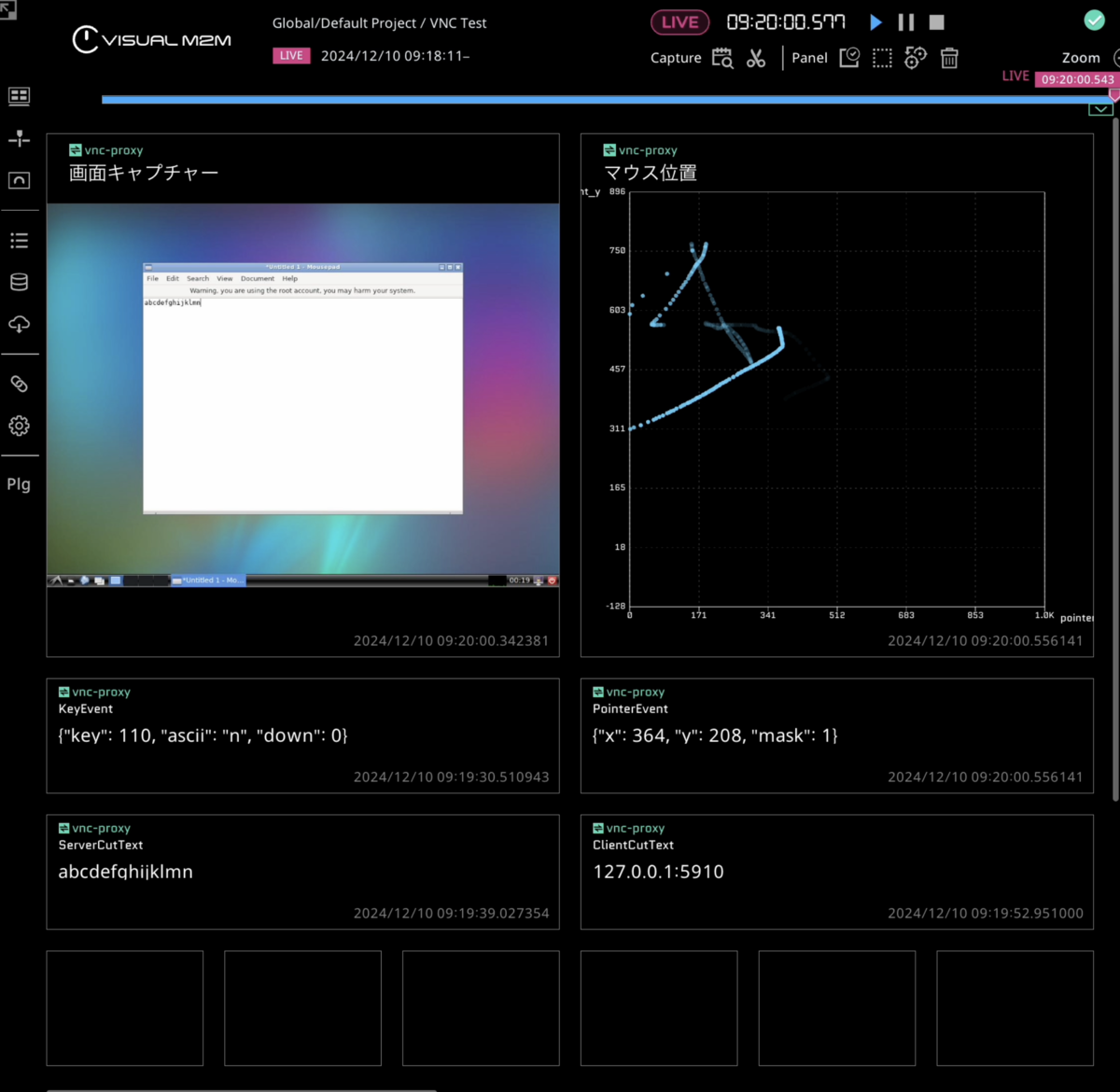Click the vnc-proxy icon on ServerCutText panel
This screenshot has height=1092, width=1120.
pos(63,829)
